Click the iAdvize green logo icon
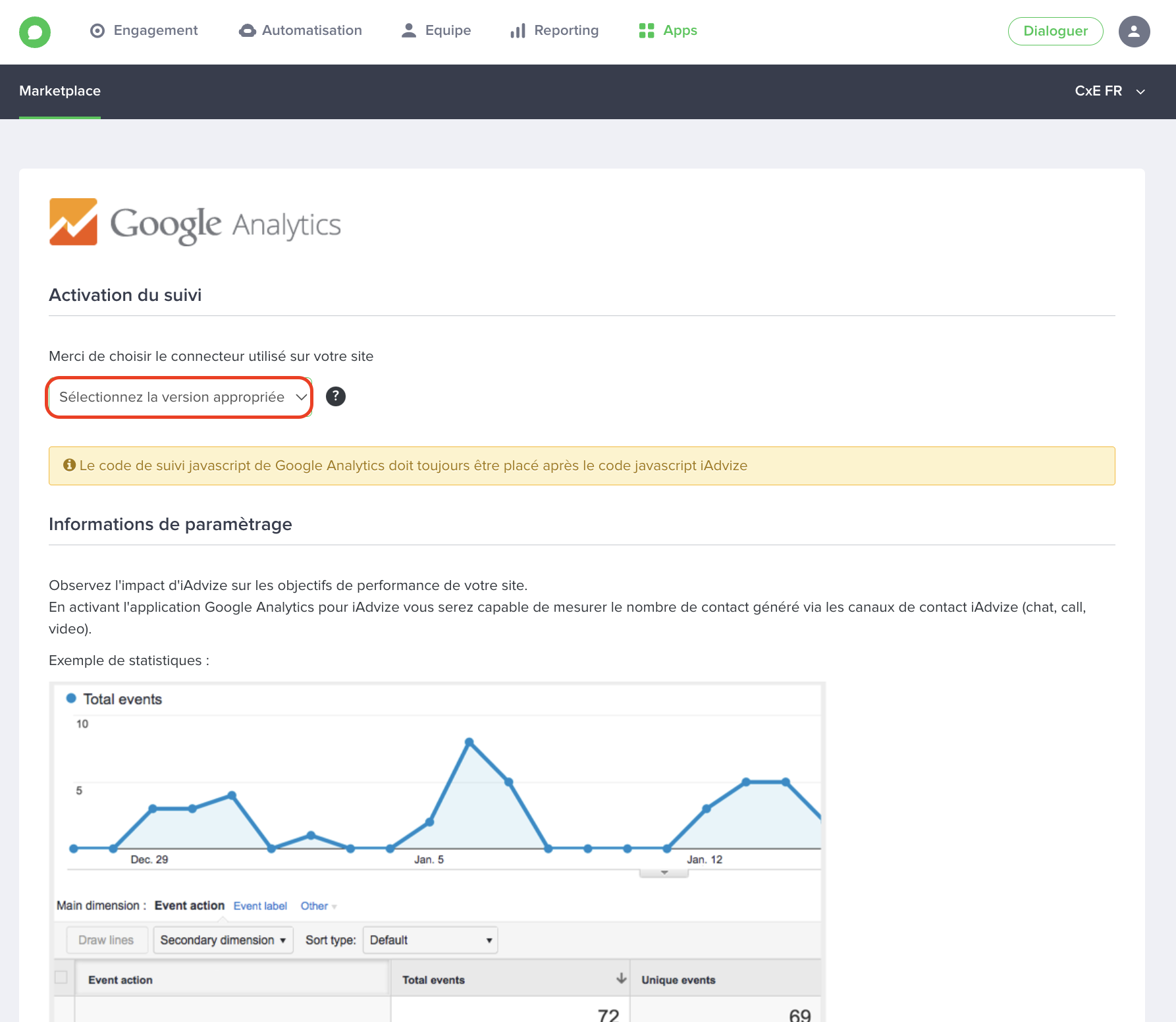 coord(35,32)
